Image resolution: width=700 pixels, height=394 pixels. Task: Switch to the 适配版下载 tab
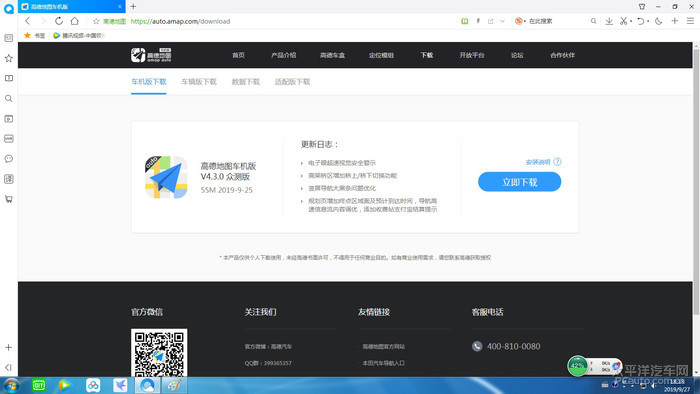point(292,82)
